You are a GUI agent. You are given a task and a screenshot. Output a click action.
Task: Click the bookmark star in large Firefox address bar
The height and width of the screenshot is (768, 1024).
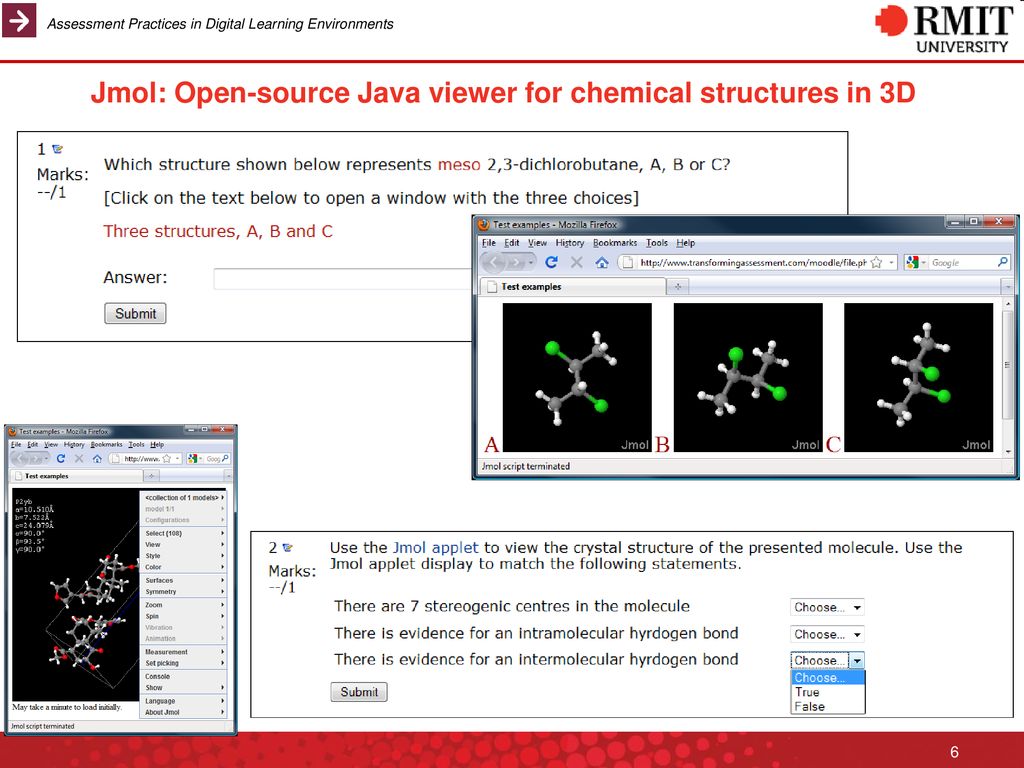[876, 263]
